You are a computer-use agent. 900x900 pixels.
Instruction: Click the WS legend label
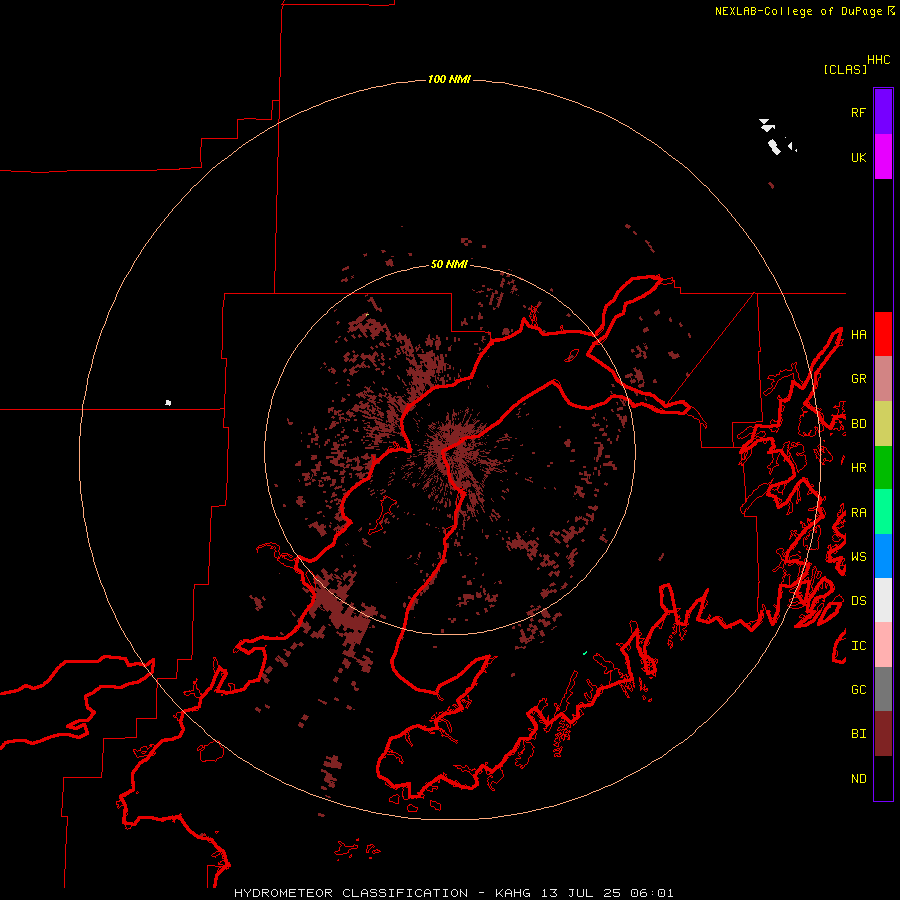coord(858,557)
